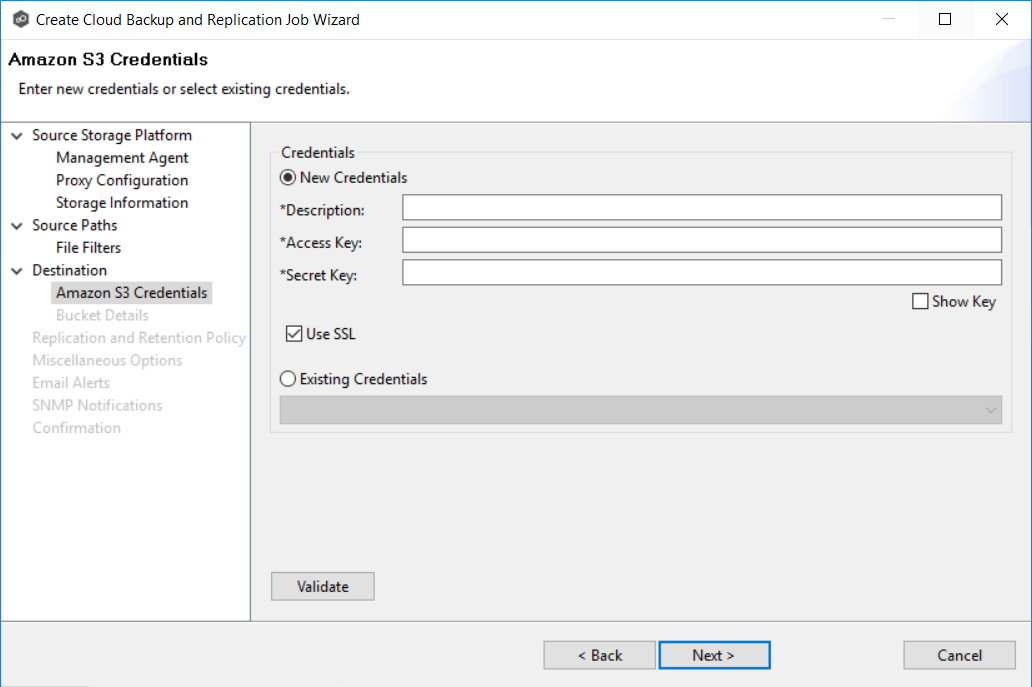Image resolution: width=1032 pixels, height=687 pixels.
Task: Open the Proxy Configuration step
Action: coord(122,180)
